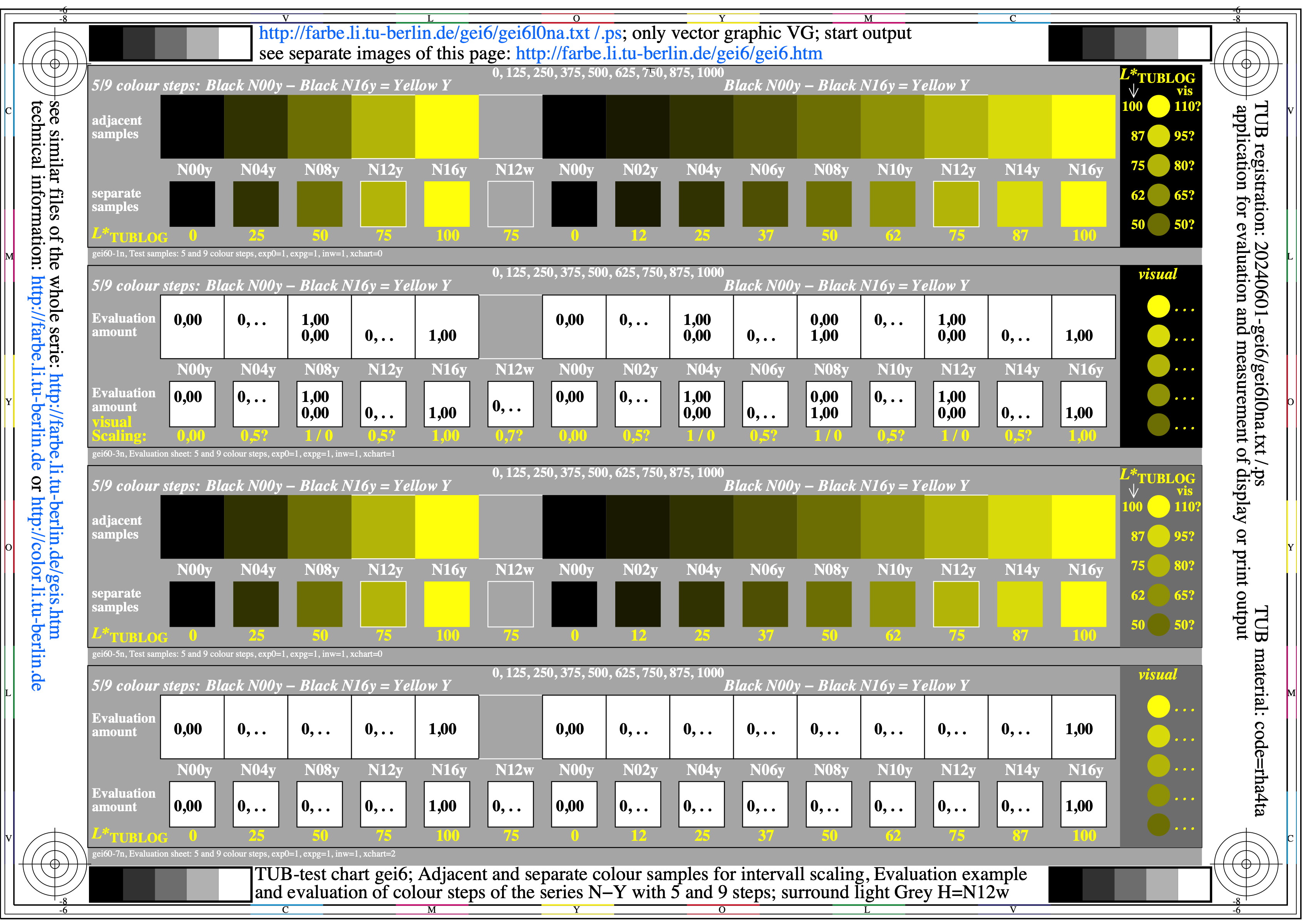The height and width of the screenshot is (924, 1306).
Task: Select adjacent N06y swatch in gei60-1n panel
Action: [765, 127]
